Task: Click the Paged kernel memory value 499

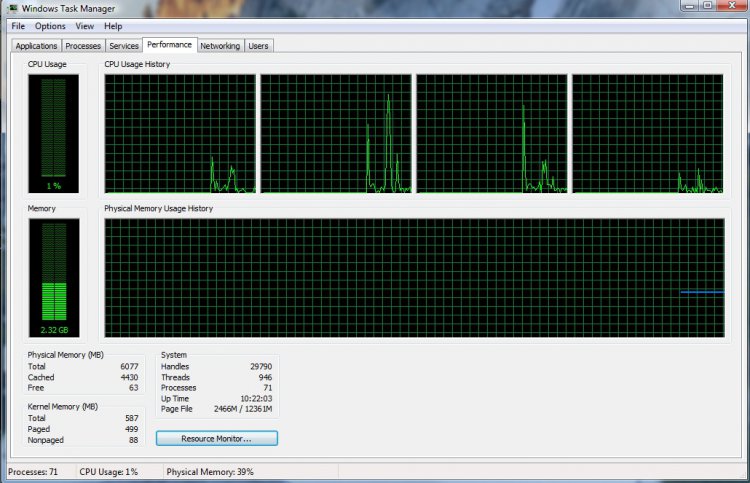Action: (x=132, y=429)
